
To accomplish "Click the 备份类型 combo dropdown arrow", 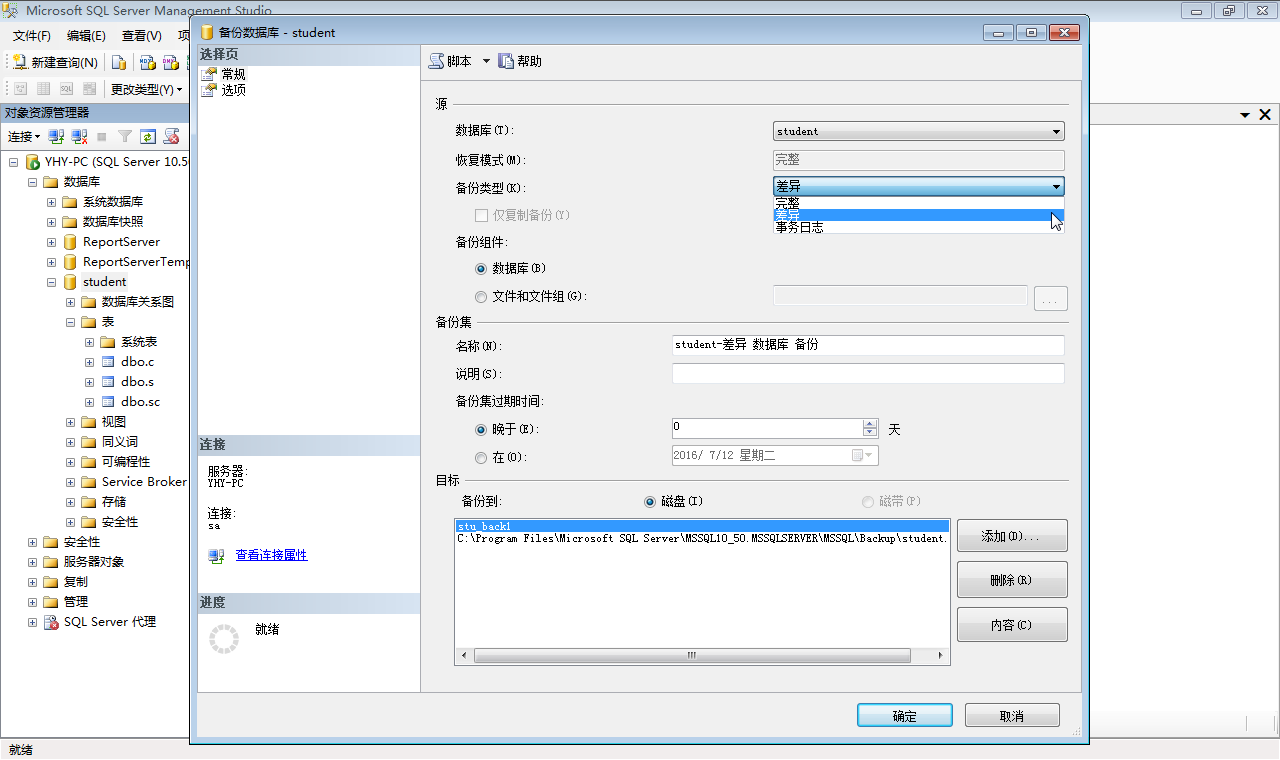I will click(1056, 187).
